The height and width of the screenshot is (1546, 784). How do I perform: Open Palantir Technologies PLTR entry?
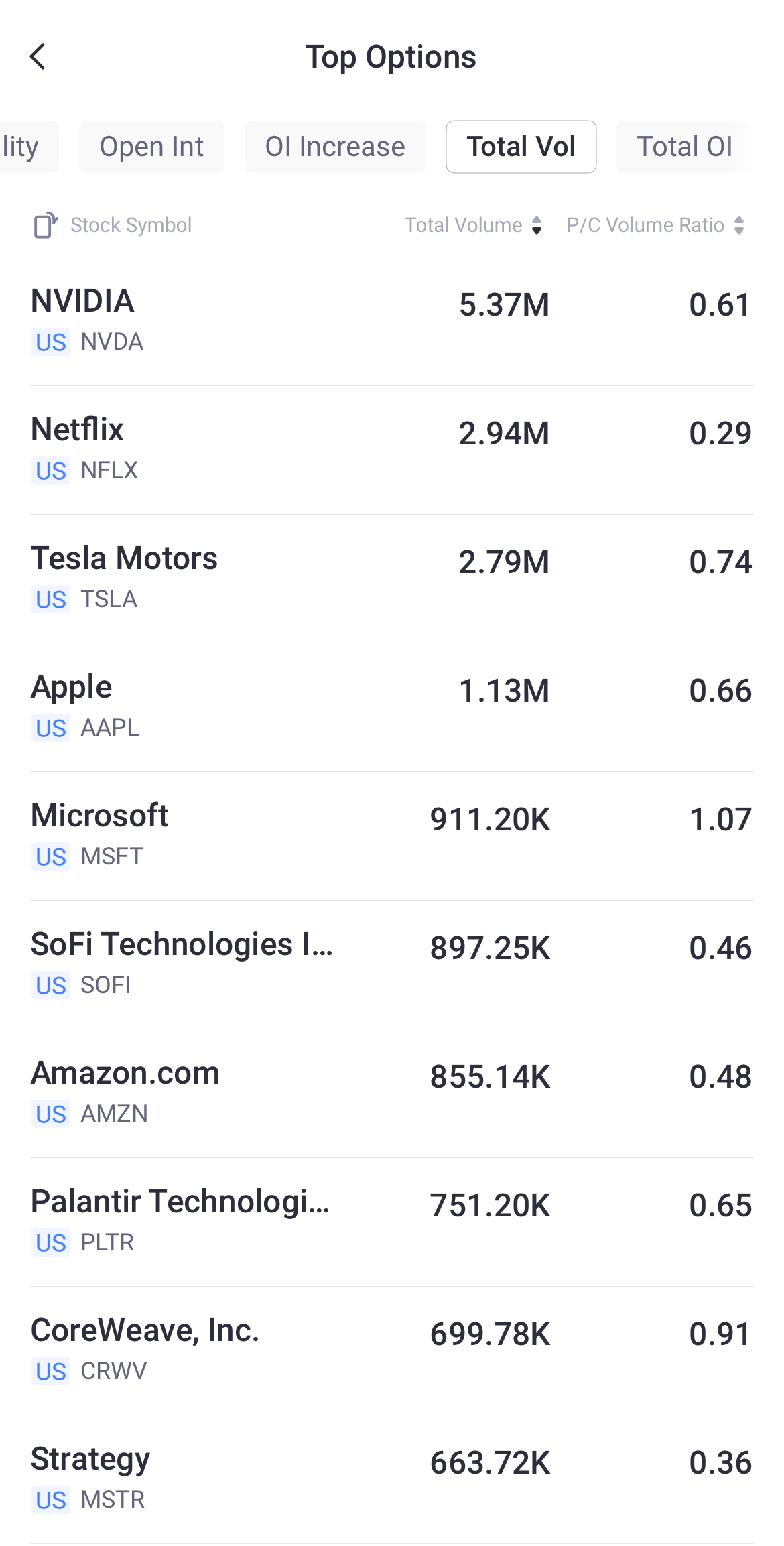pyautogui.click(x=392, y=1222)
